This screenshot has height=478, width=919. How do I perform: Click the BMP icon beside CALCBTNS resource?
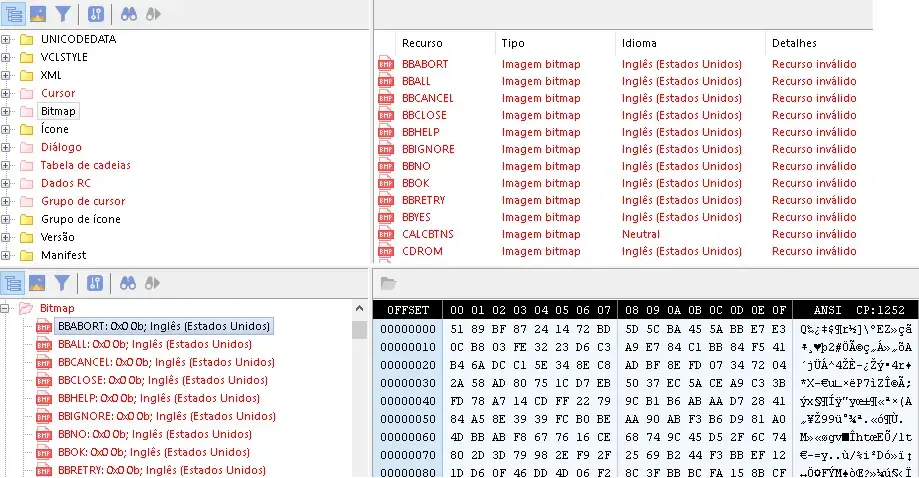[x=385, y=234]
